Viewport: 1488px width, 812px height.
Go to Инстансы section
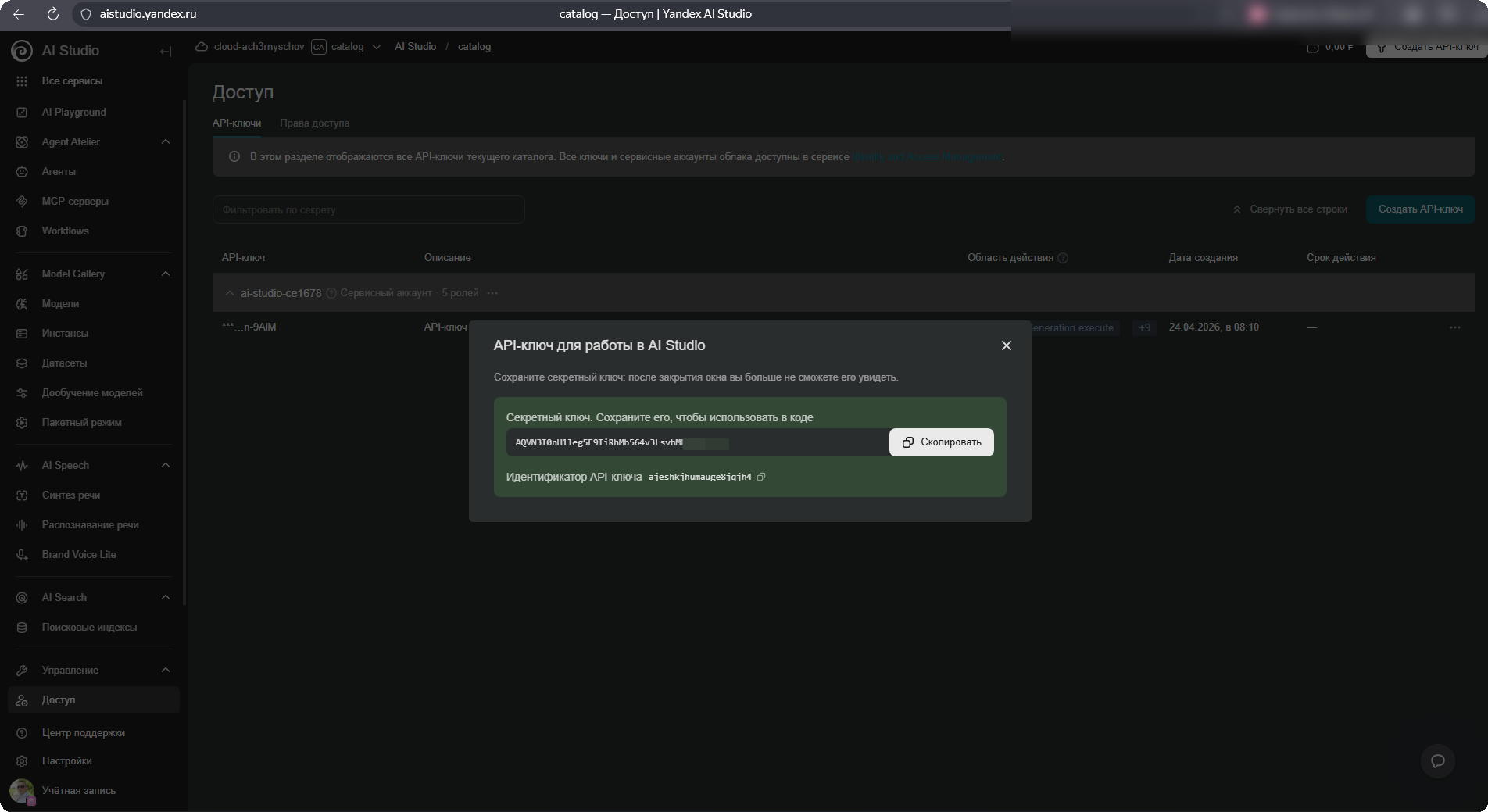click(65, 333)
